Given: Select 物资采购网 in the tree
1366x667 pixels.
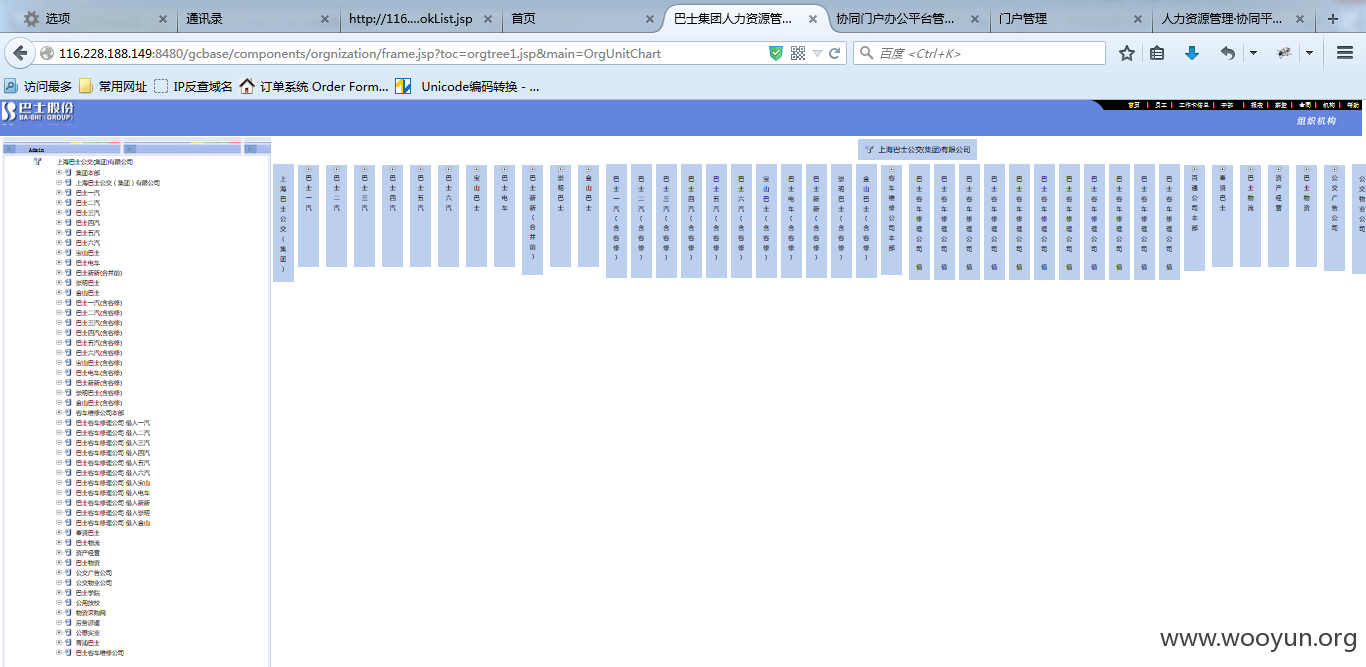Looking at the screenshot, I should coord(90,612).
